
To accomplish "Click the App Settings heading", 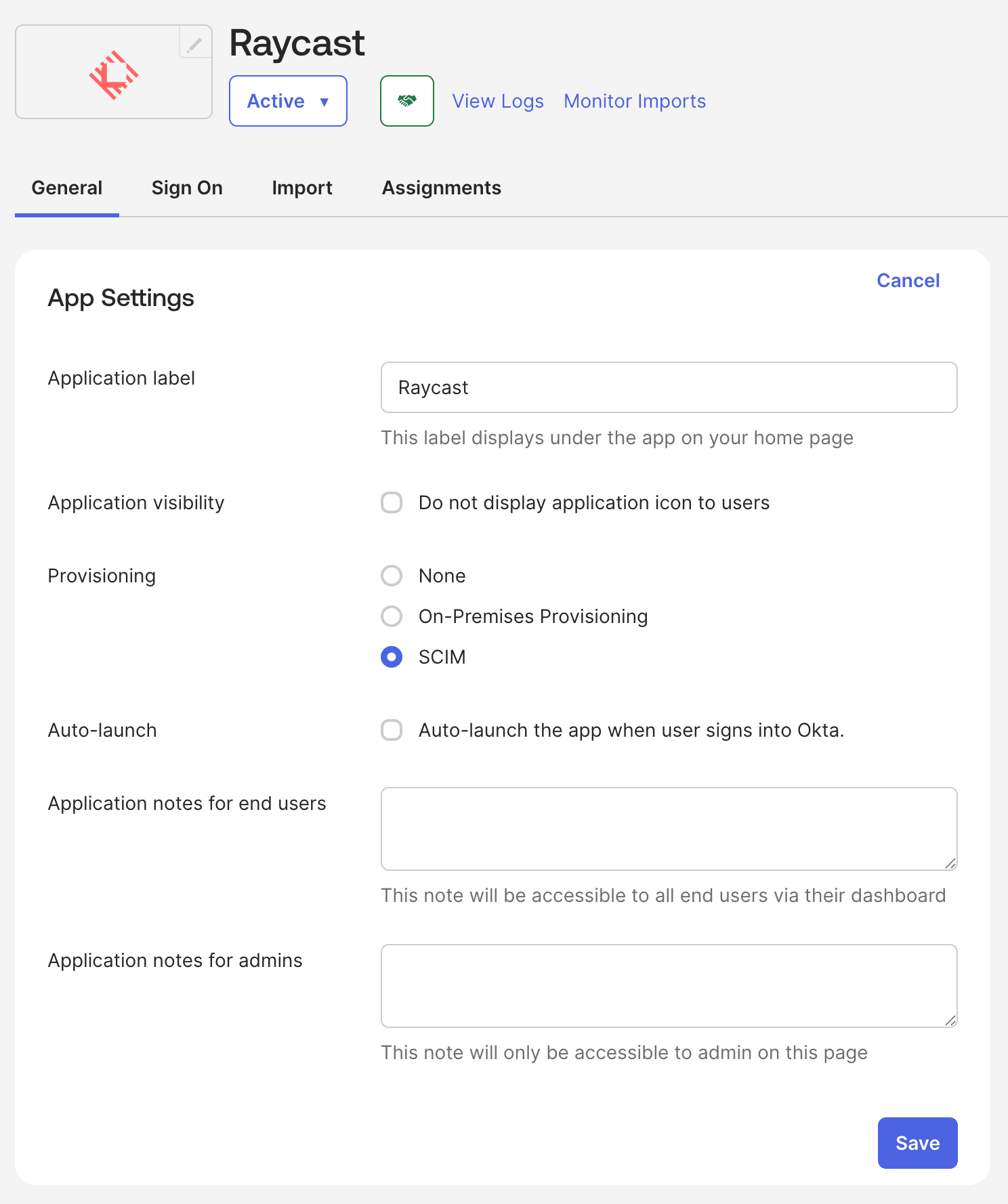I will [x=121, y=298].
